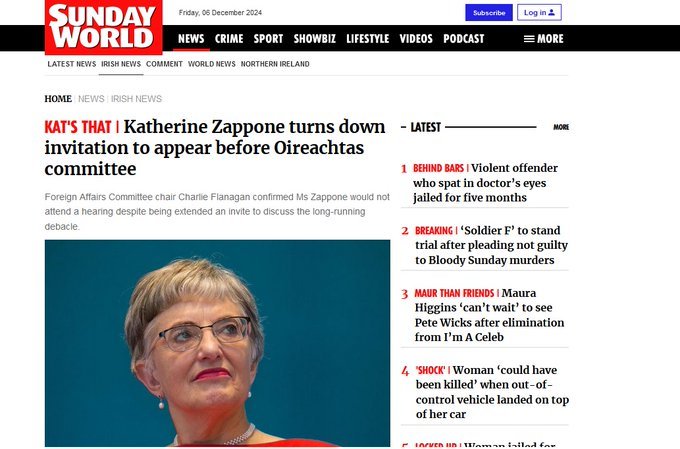680x449 pixels.
Task: Click the Log in user icon button
Action: click(539, 13)
